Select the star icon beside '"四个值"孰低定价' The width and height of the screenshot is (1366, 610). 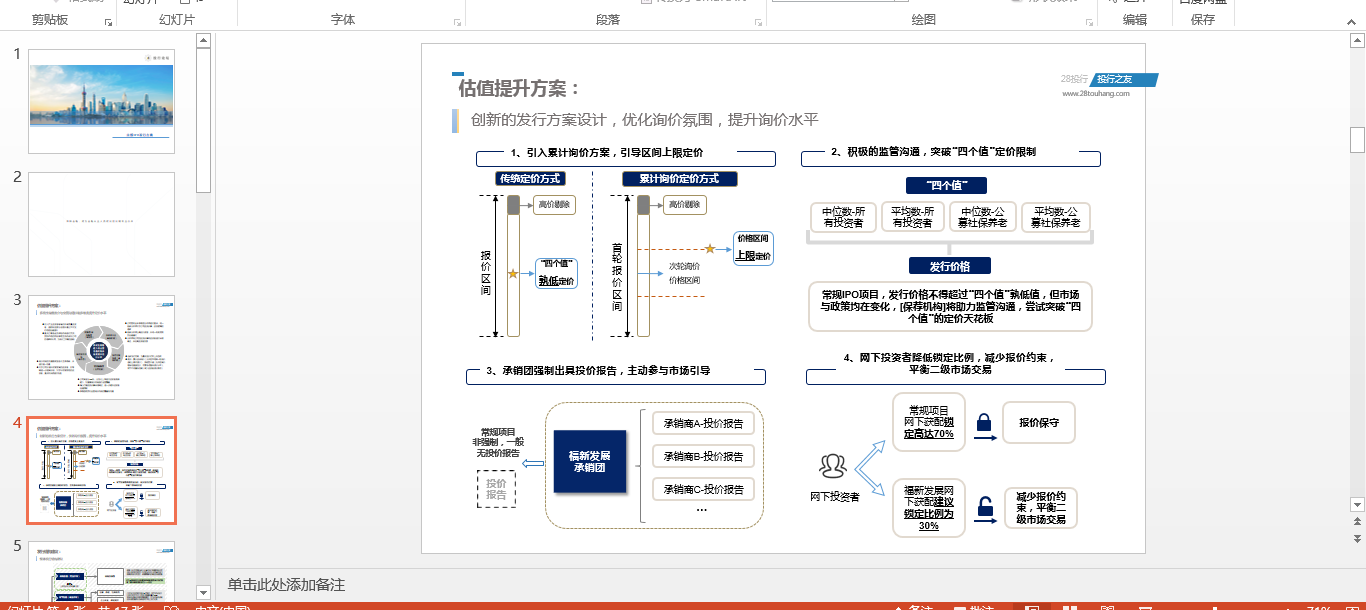[513, 273]
